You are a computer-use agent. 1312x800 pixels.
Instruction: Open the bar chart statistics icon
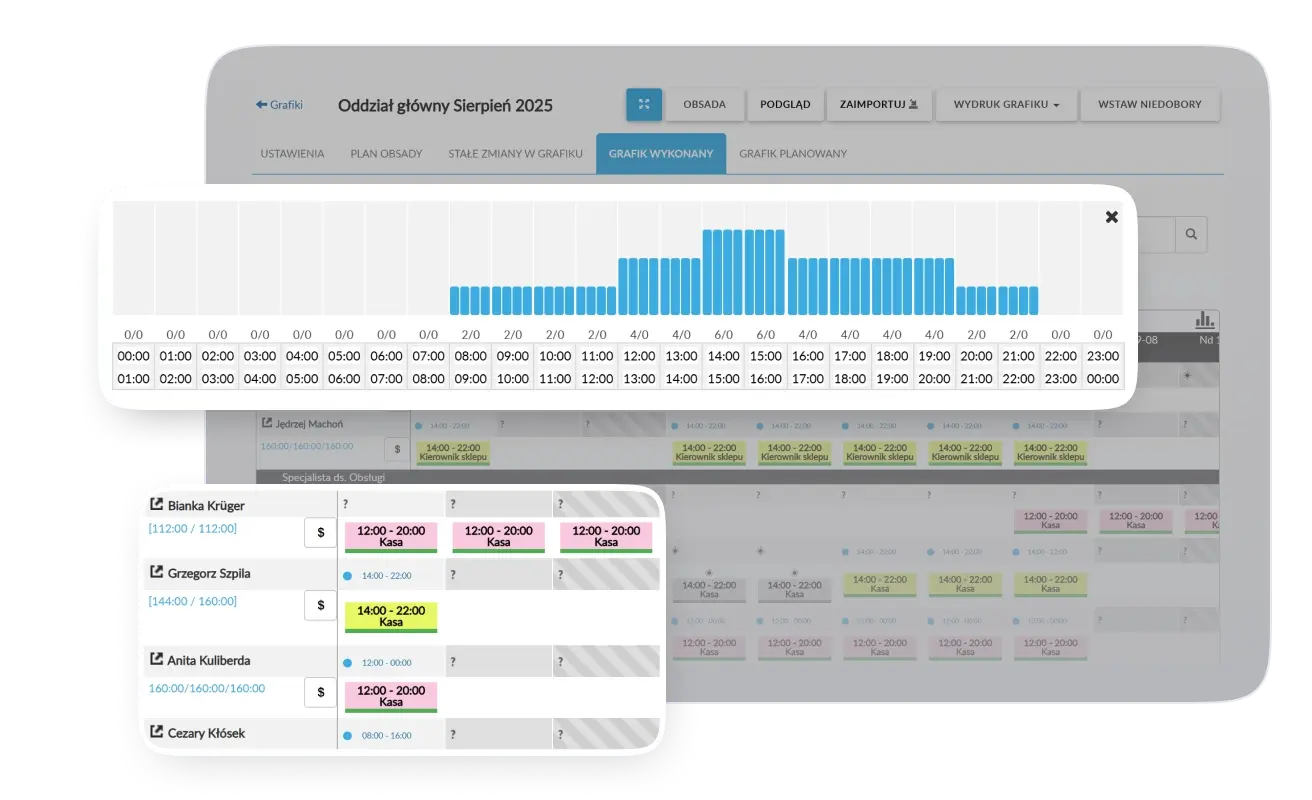1205,319
